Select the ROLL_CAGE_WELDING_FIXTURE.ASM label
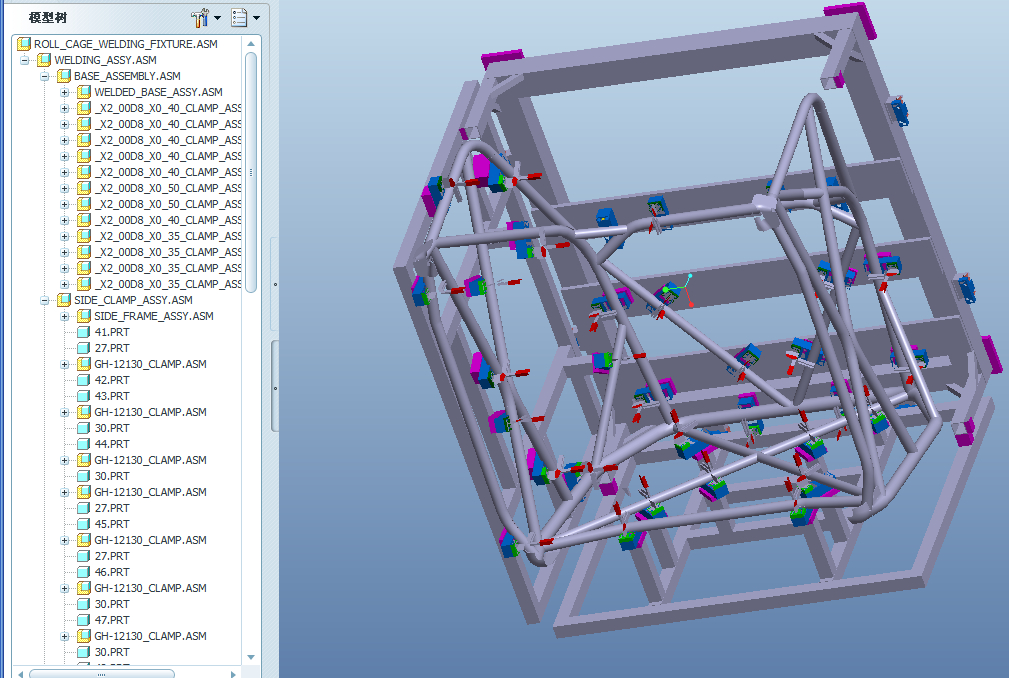Viewport: 1009px width, 678px height. coord(125,44)
